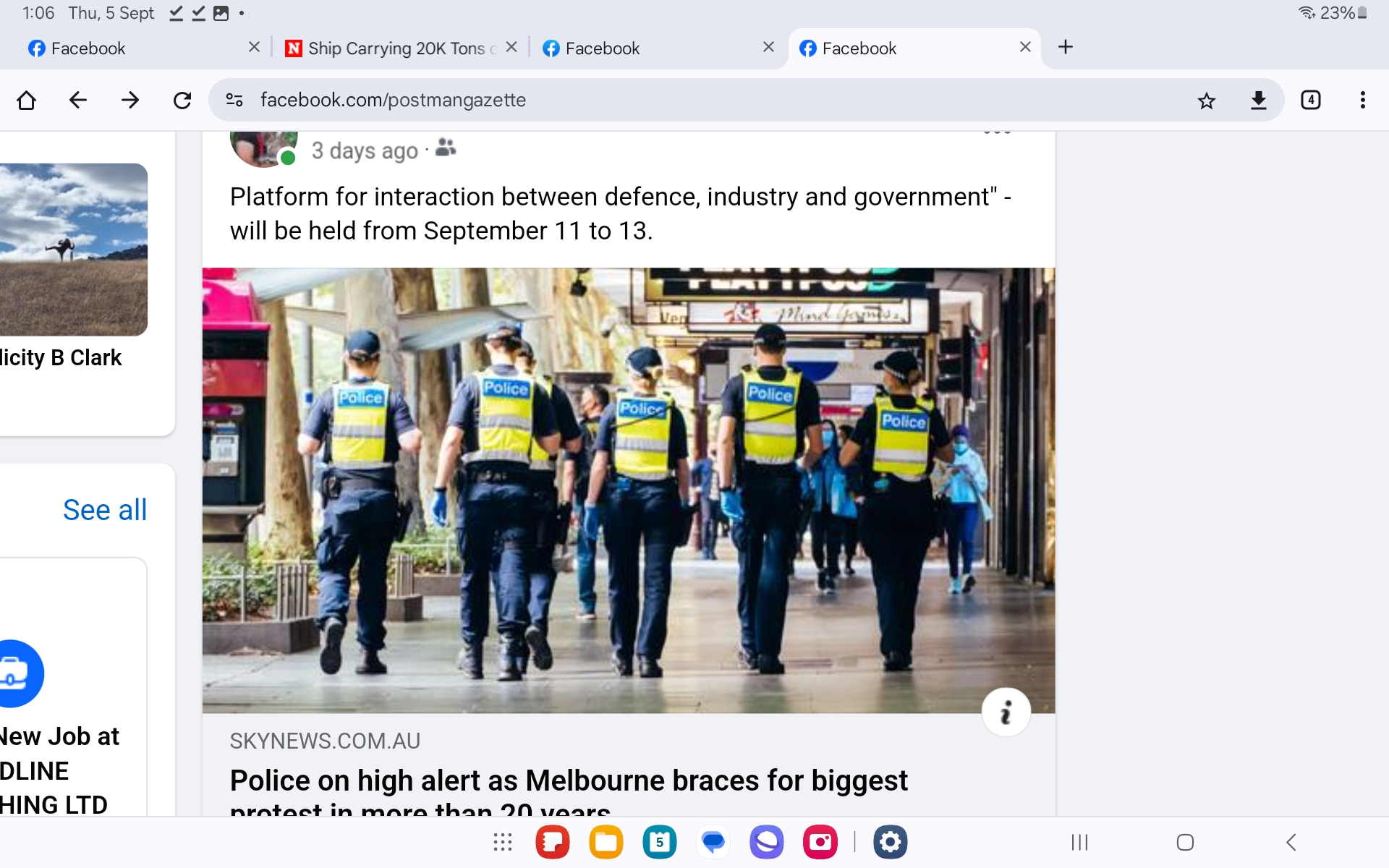
Task: Click the See all link
Action: click(x=105, y=510)
